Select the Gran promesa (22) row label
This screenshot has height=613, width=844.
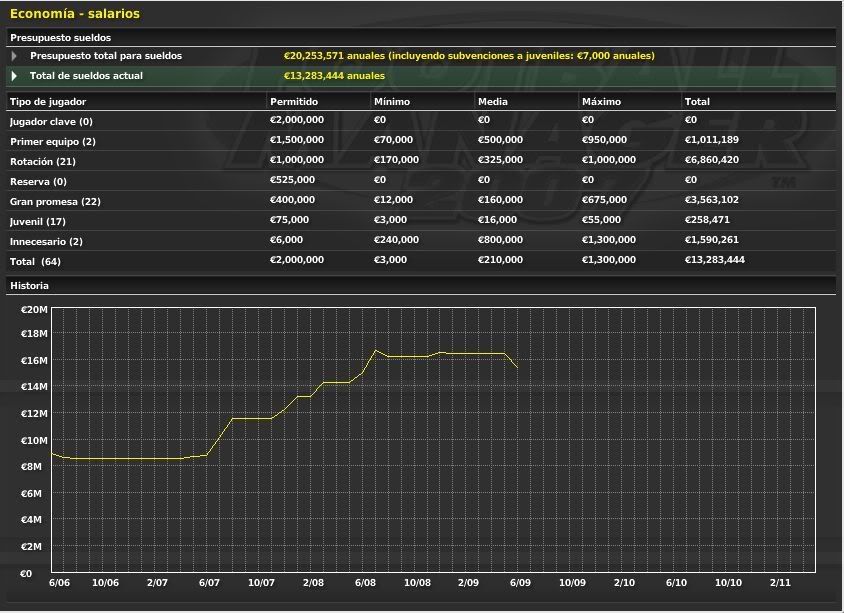click(x=55, y=201)
